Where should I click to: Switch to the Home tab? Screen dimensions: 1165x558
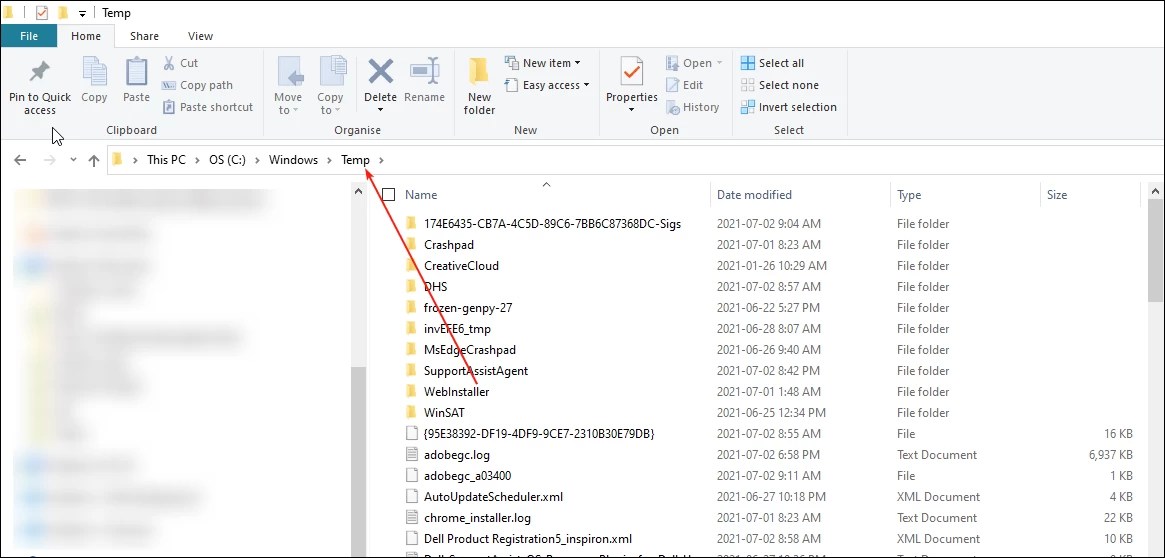[x=85, y=36]
